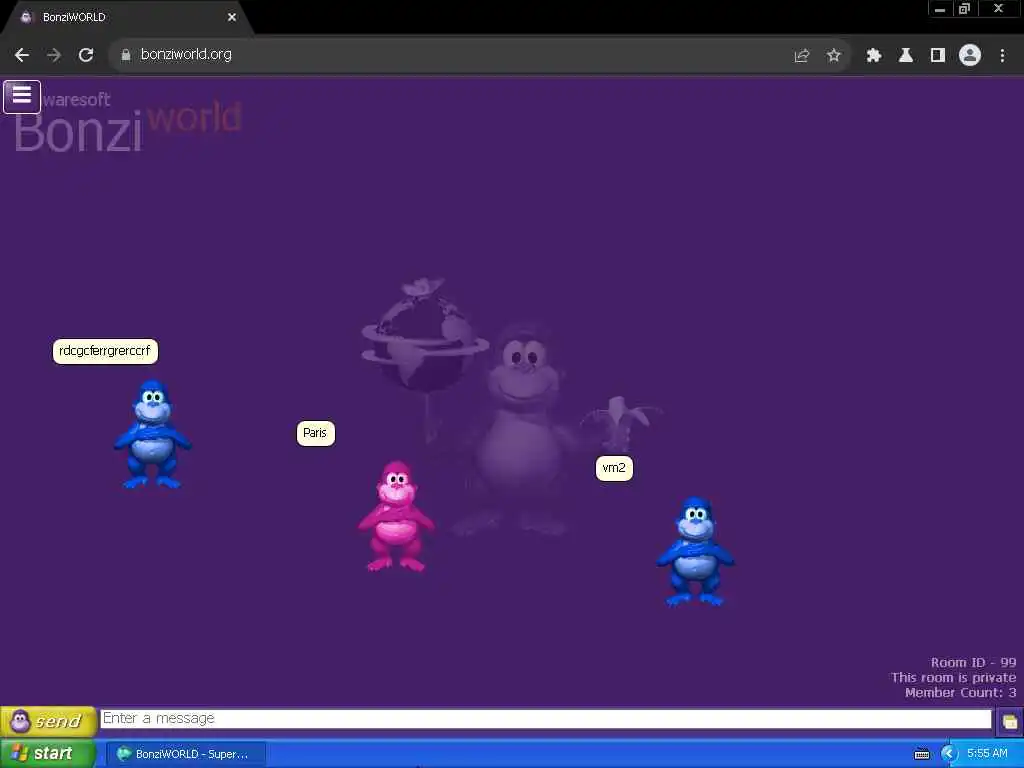Open the Windows XP start menu
1024x768 pixels.
(48, 754)
